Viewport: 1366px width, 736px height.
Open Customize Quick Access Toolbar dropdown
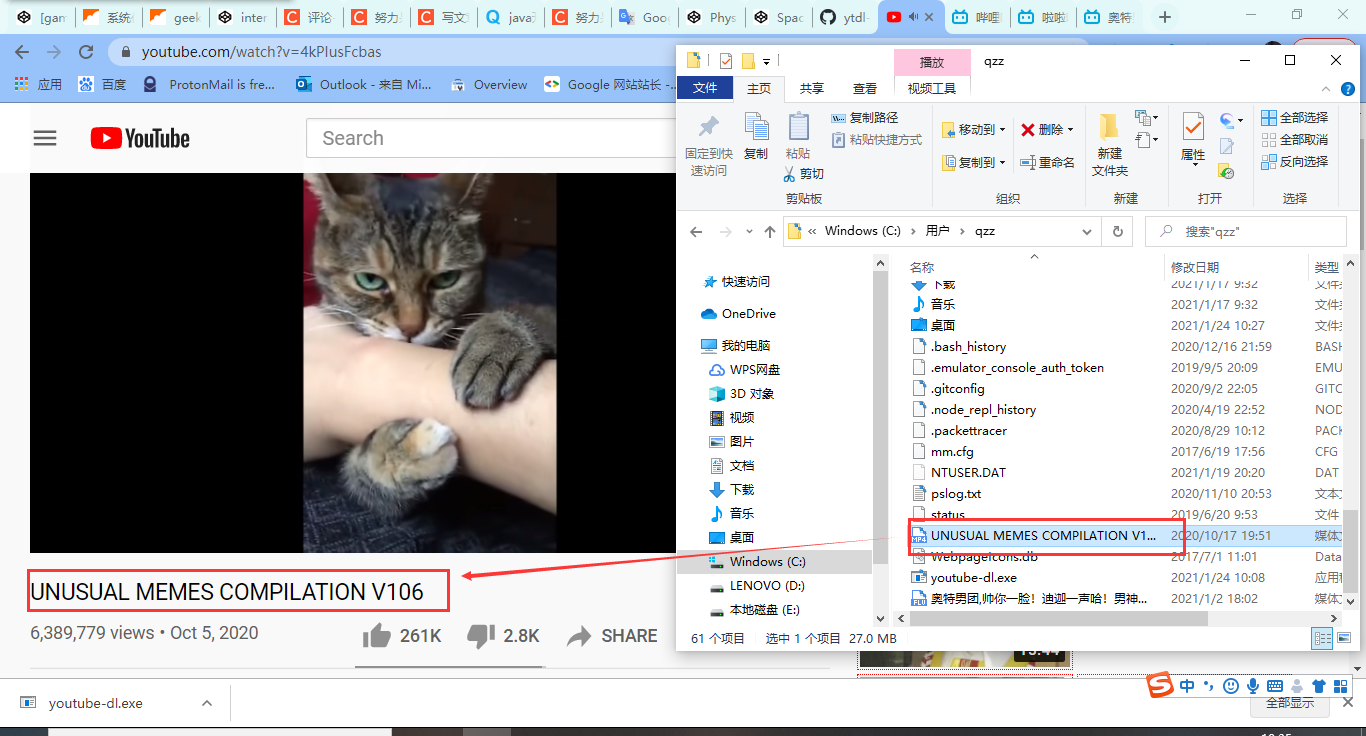(x=766, y=61)
